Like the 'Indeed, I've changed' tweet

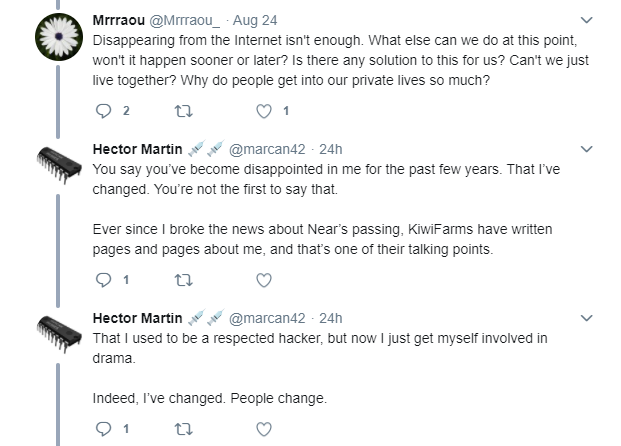[x=264, y=429]
